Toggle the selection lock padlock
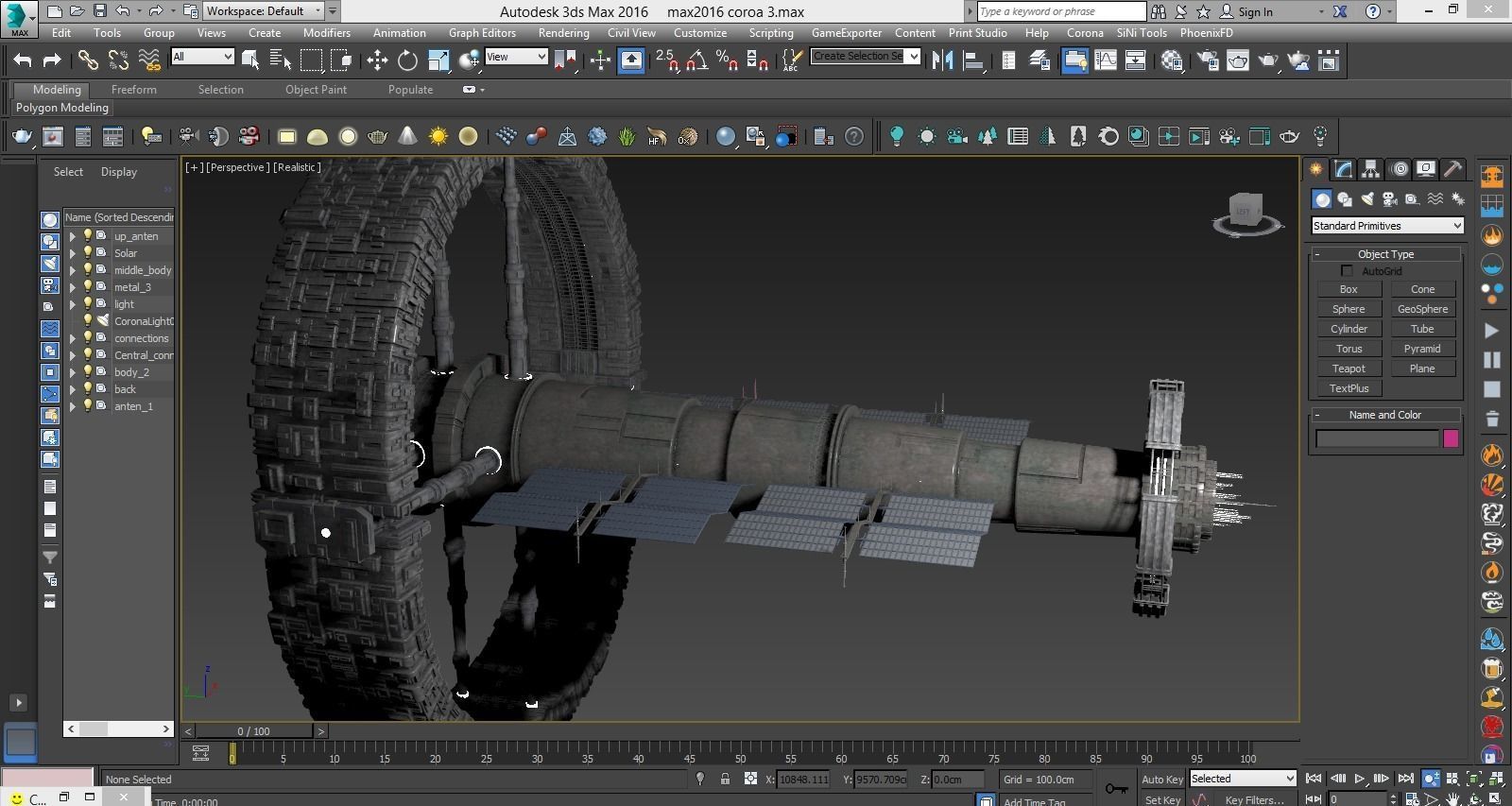Viewport: 1512px width, 806px height. [x=725, y=780]
